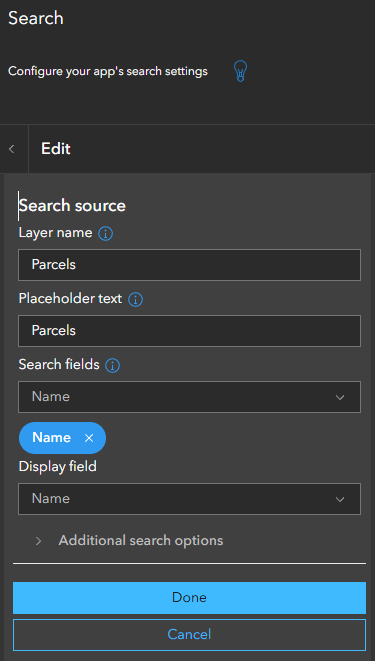Click the Placeholder text input field
Viewport: 375px width, 661px height.
point(189,330)
